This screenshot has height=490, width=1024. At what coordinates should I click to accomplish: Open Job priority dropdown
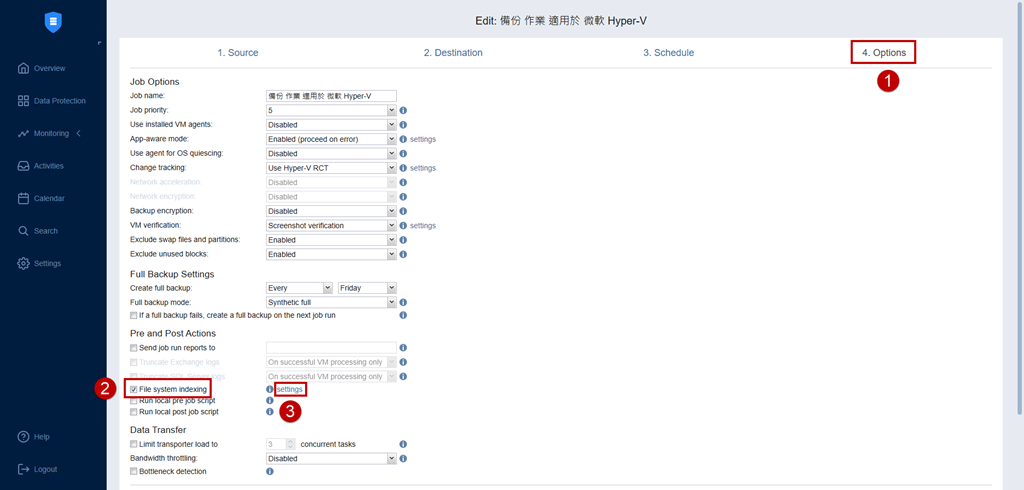331,110
